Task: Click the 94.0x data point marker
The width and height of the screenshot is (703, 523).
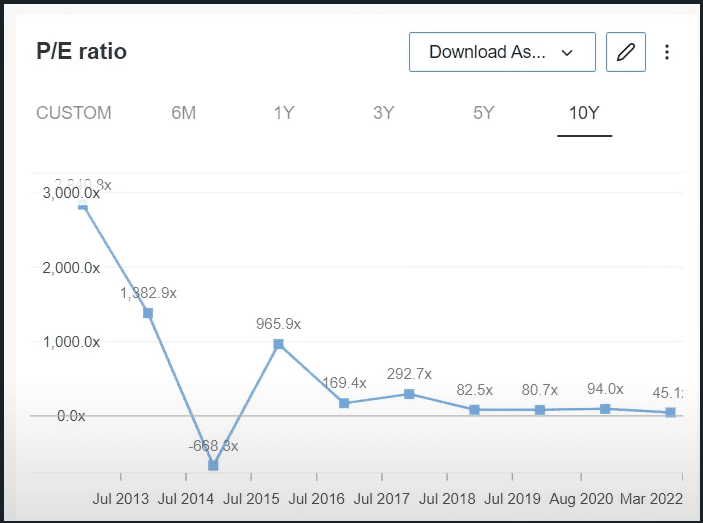Action: tap(605, 409)
